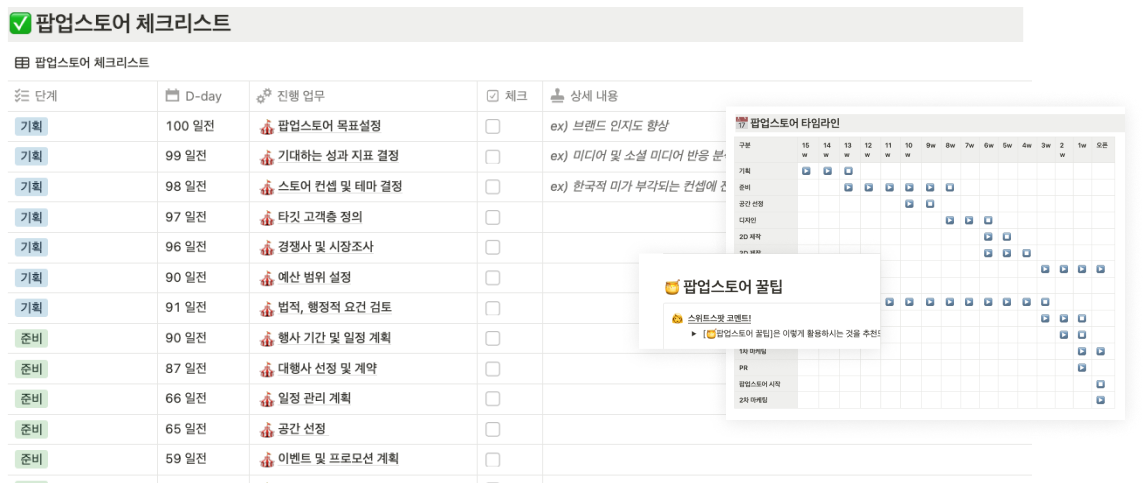
Task: Click tent icon beside 경쟁사 및 시장조사
Action: pos(267,248)
